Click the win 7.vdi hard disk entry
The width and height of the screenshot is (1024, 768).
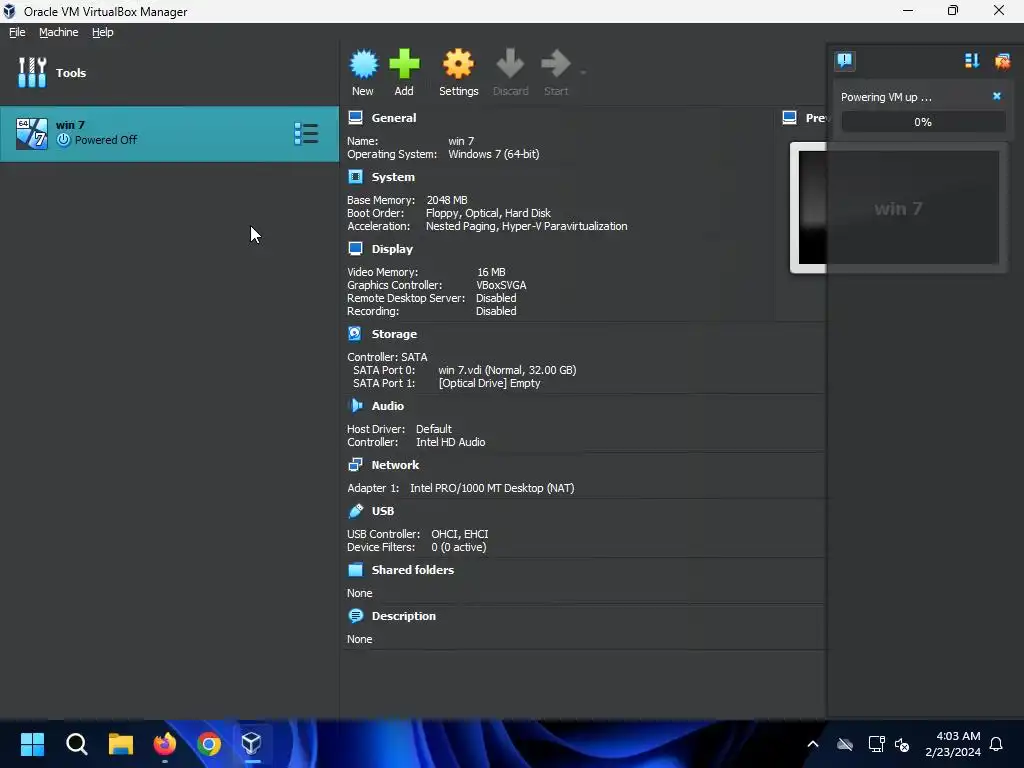pos(507,370)
